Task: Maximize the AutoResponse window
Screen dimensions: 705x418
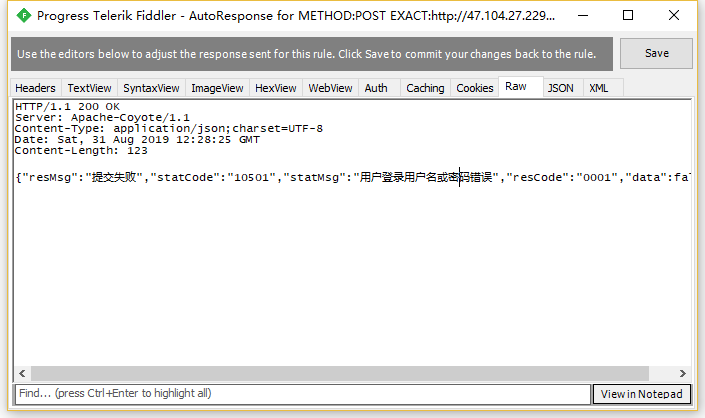Action: coord(628,16)
